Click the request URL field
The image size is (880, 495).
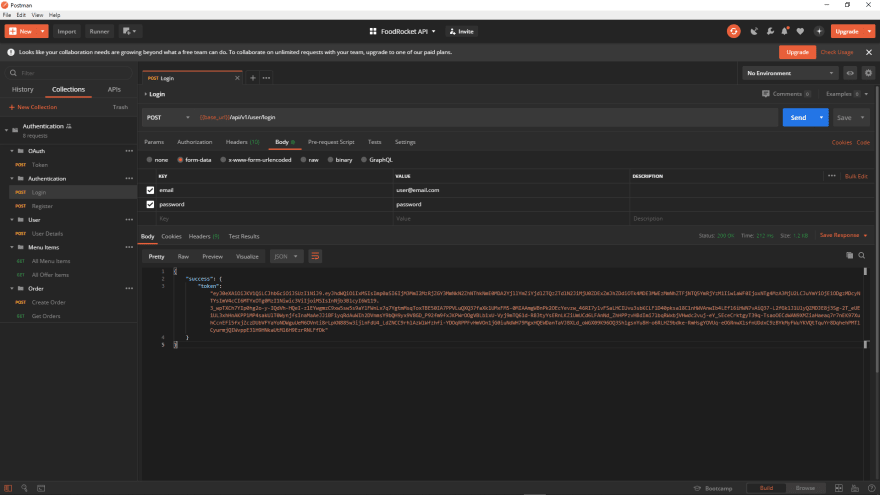[487, 117]
